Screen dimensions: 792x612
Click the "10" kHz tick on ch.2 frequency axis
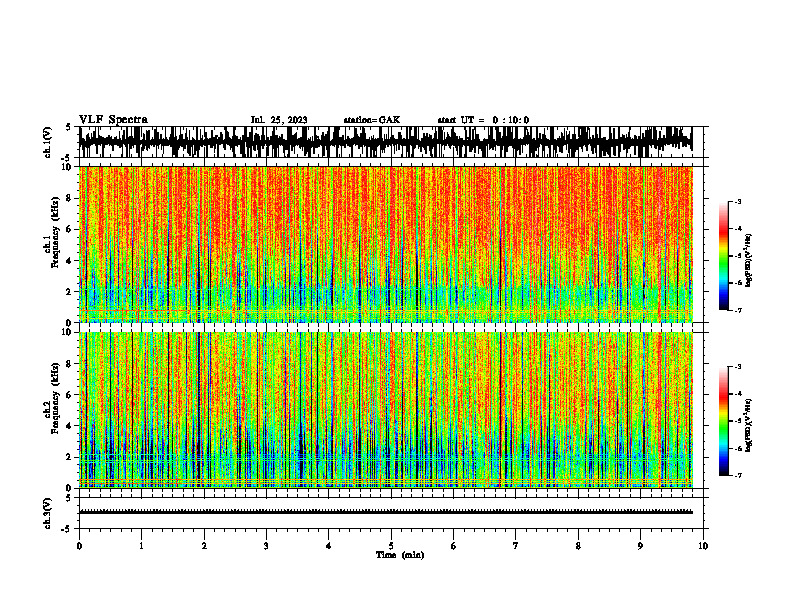pos(68,332)
